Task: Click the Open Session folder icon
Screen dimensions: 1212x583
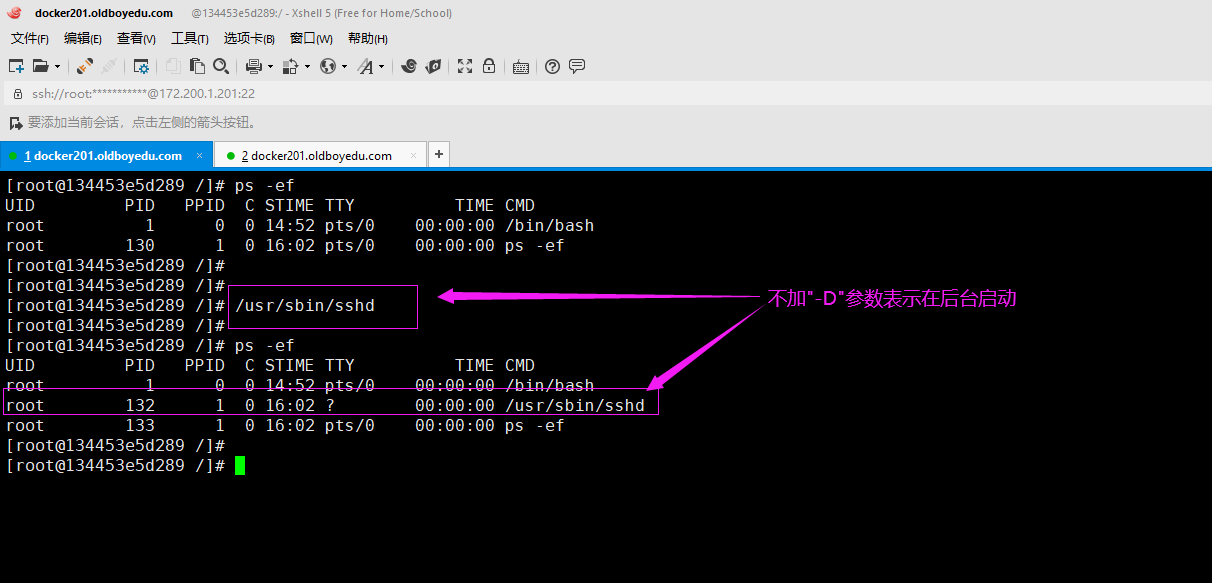Action: coord(40,66)
